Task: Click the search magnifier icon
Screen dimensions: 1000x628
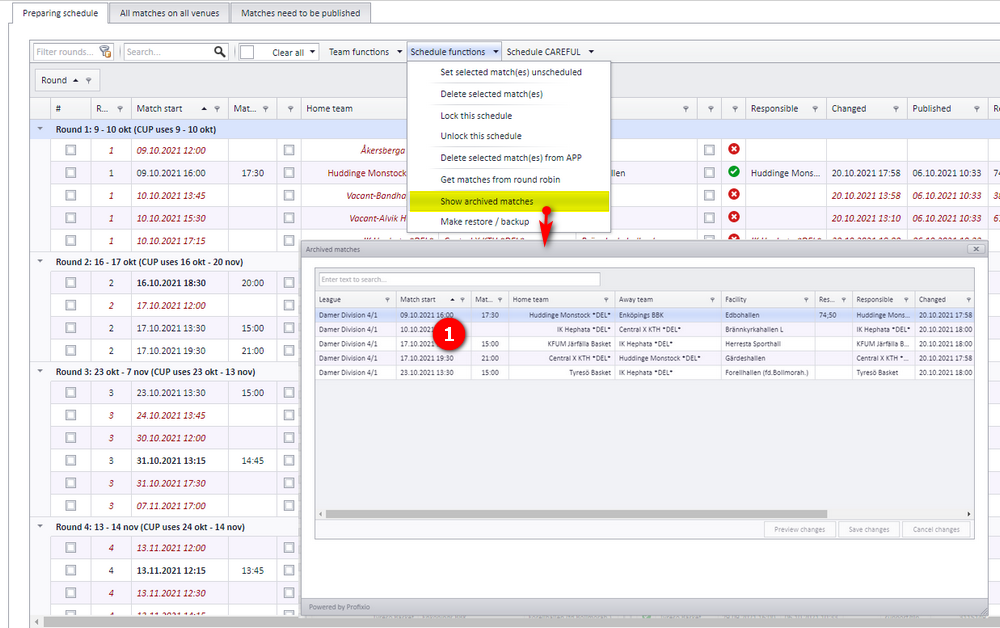Action: (x=219, y=52)
